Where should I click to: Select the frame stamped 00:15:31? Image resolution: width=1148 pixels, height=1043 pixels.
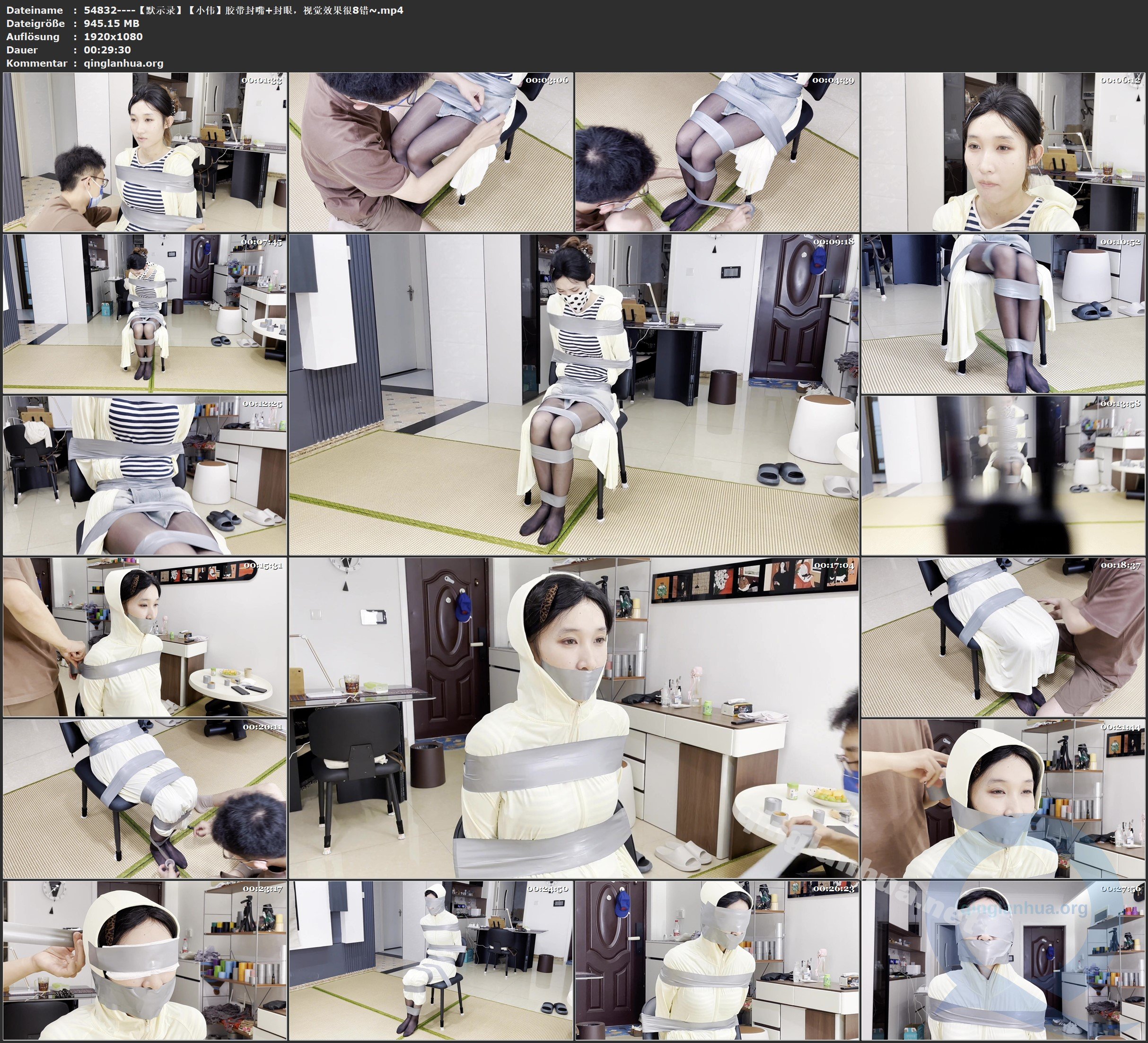145,637
